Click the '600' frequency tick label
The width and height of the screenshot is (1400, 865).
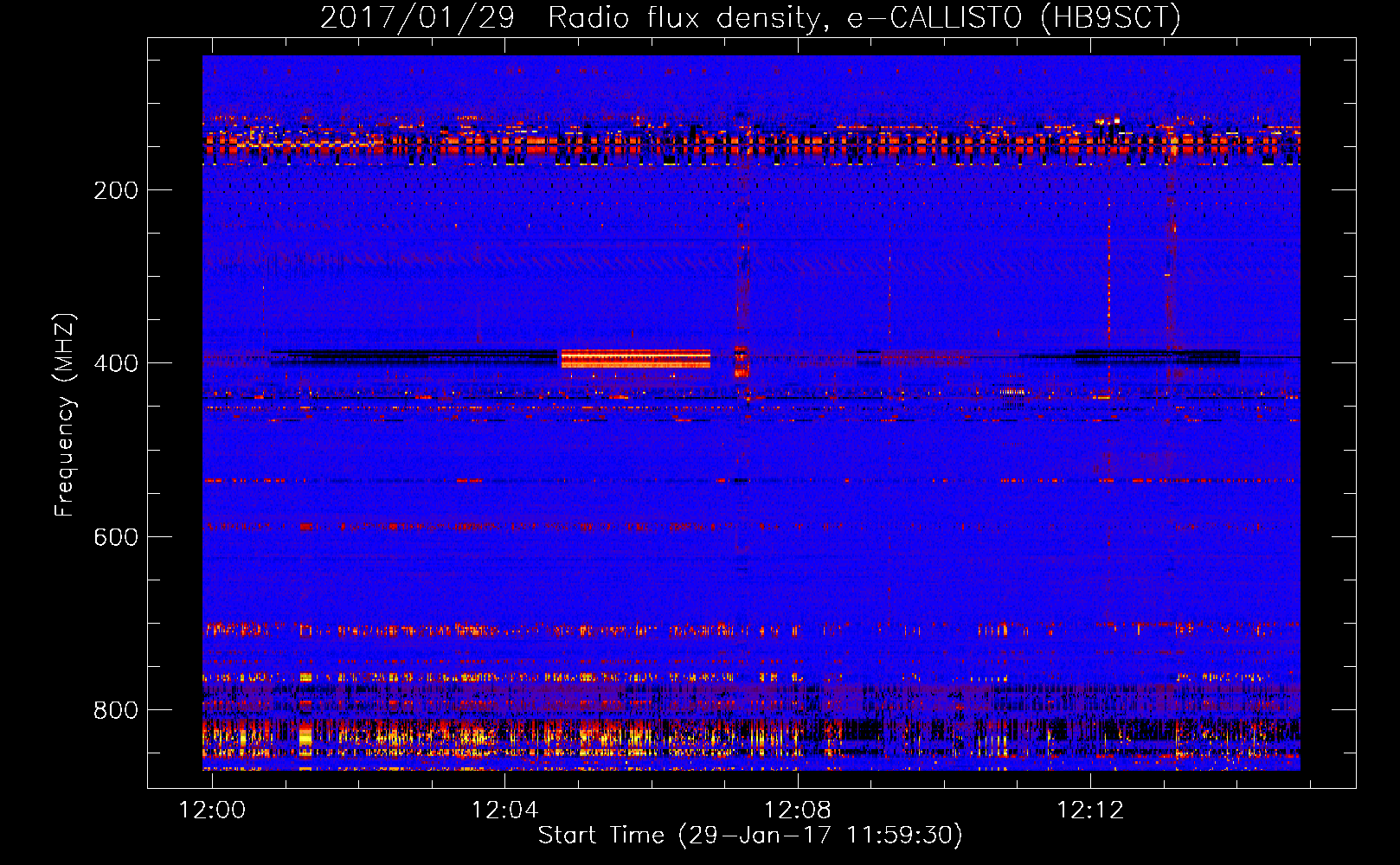pyautogui.click(x=116, y=537)
